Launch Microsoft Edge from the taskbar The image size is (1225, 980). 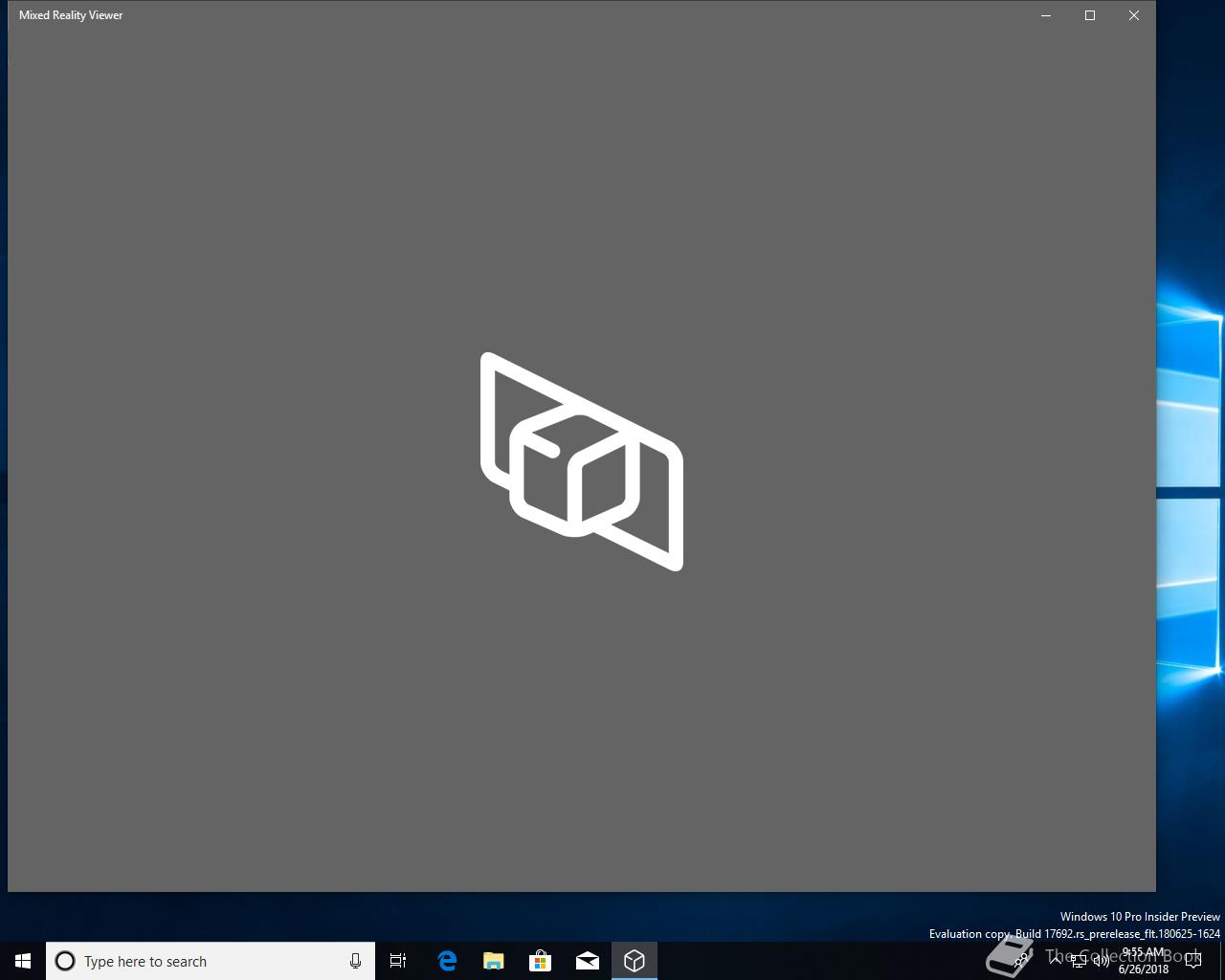point(447,961)
